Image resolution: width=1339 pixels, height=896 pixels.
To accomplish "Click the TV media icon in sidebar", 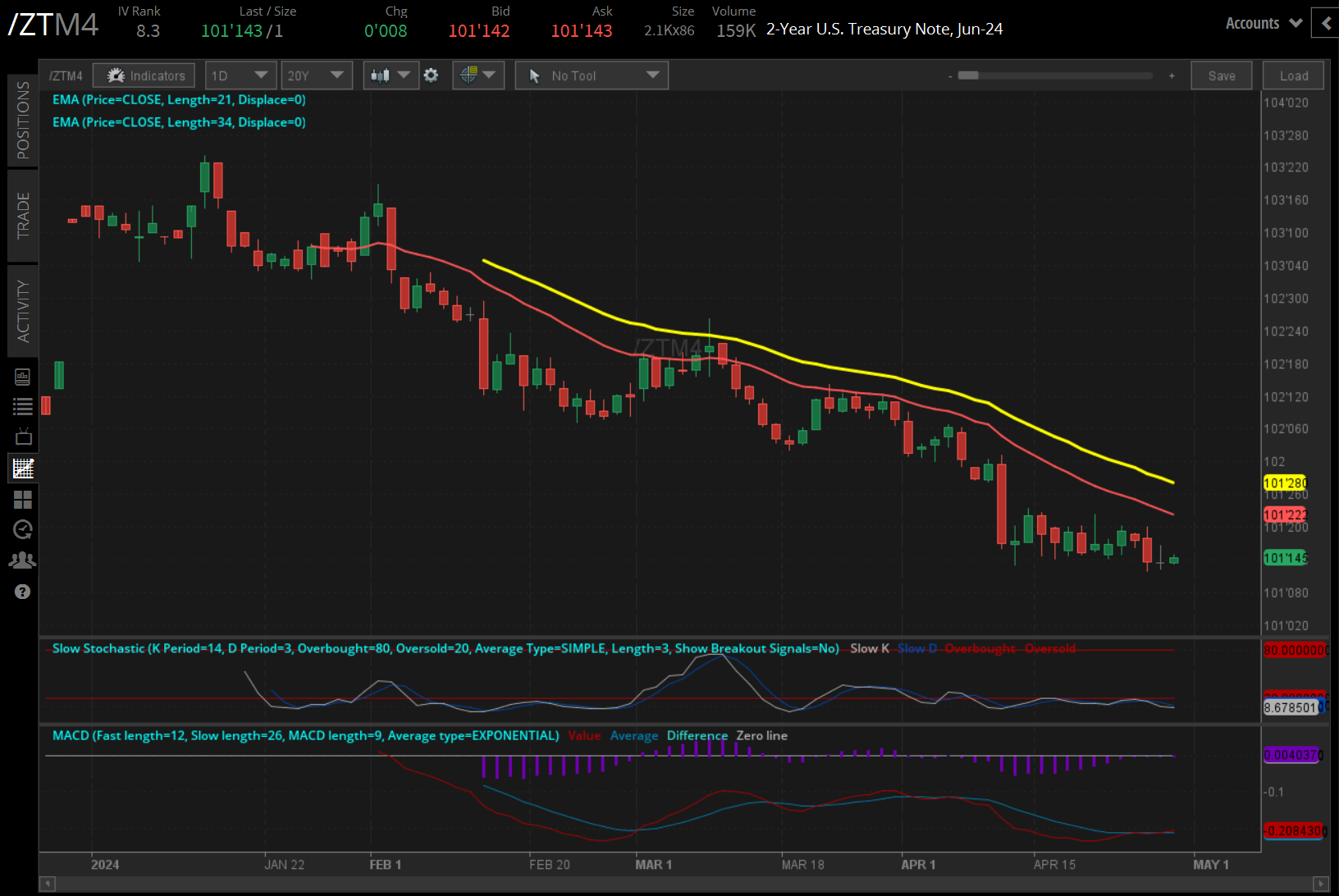I will click(23, 437).
